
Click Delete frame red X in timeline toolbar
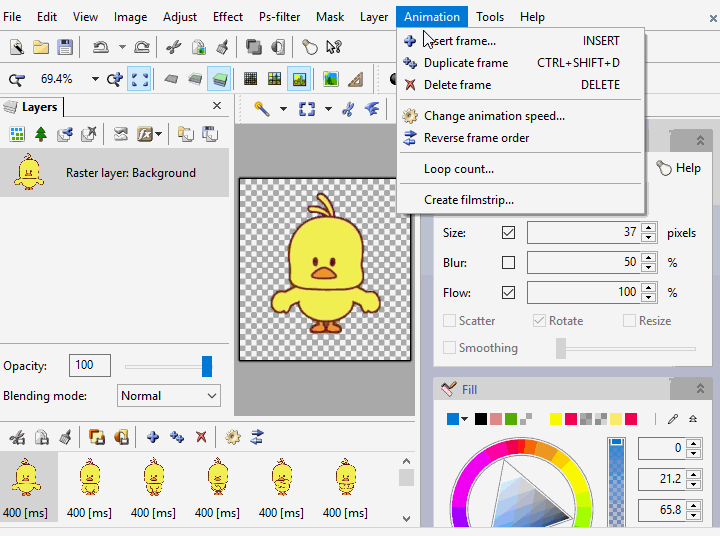(x=201, y=437)
